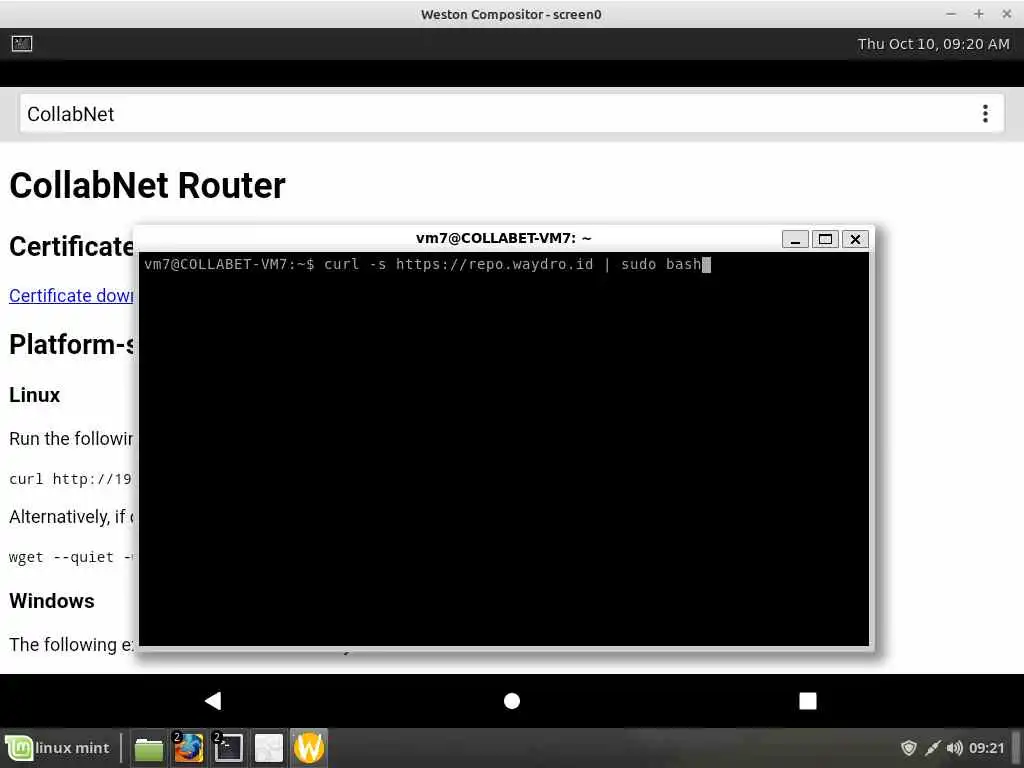1024x768 pixels.
Task: Open the Files folder icon in taskbar
Action: click(x=149, y=748)
